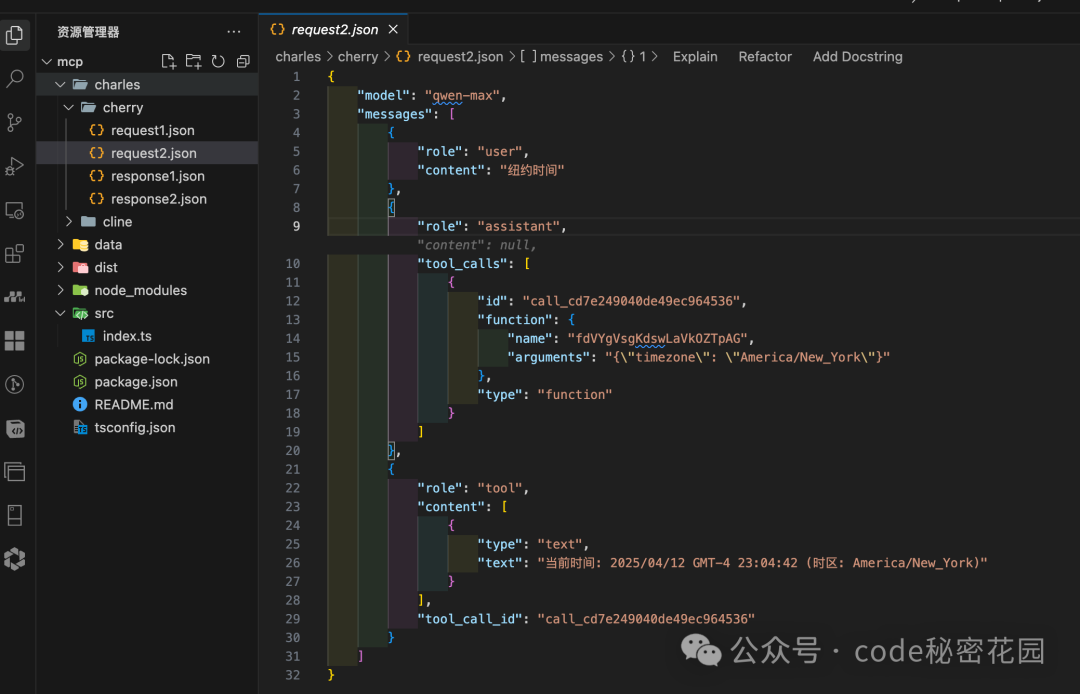Image resolution: width=1080 pixels, height=694 pixels.
Task: Click the four-squares grid activity bar icon
Action: point(14,341)
